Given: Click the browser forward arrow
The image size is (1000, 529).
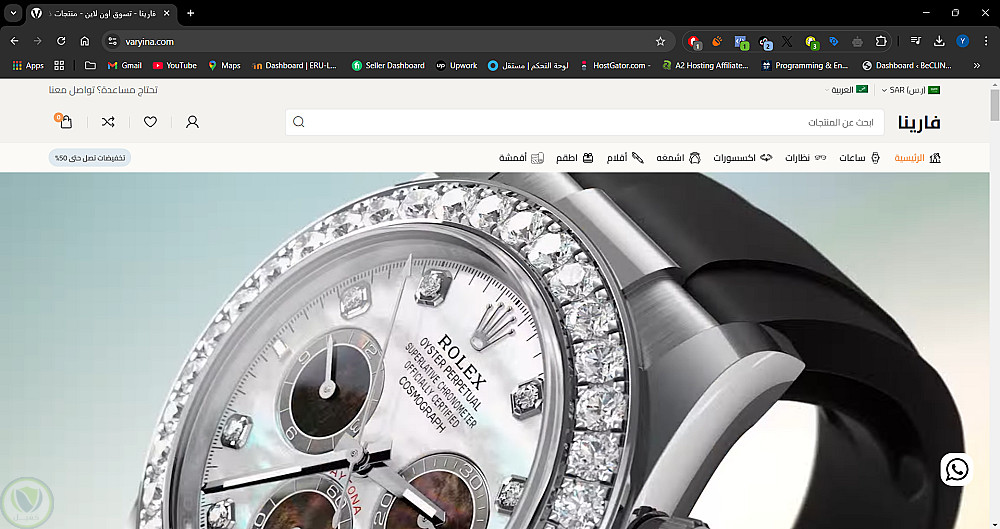Looking at the screenshot, I should [38, 41].
